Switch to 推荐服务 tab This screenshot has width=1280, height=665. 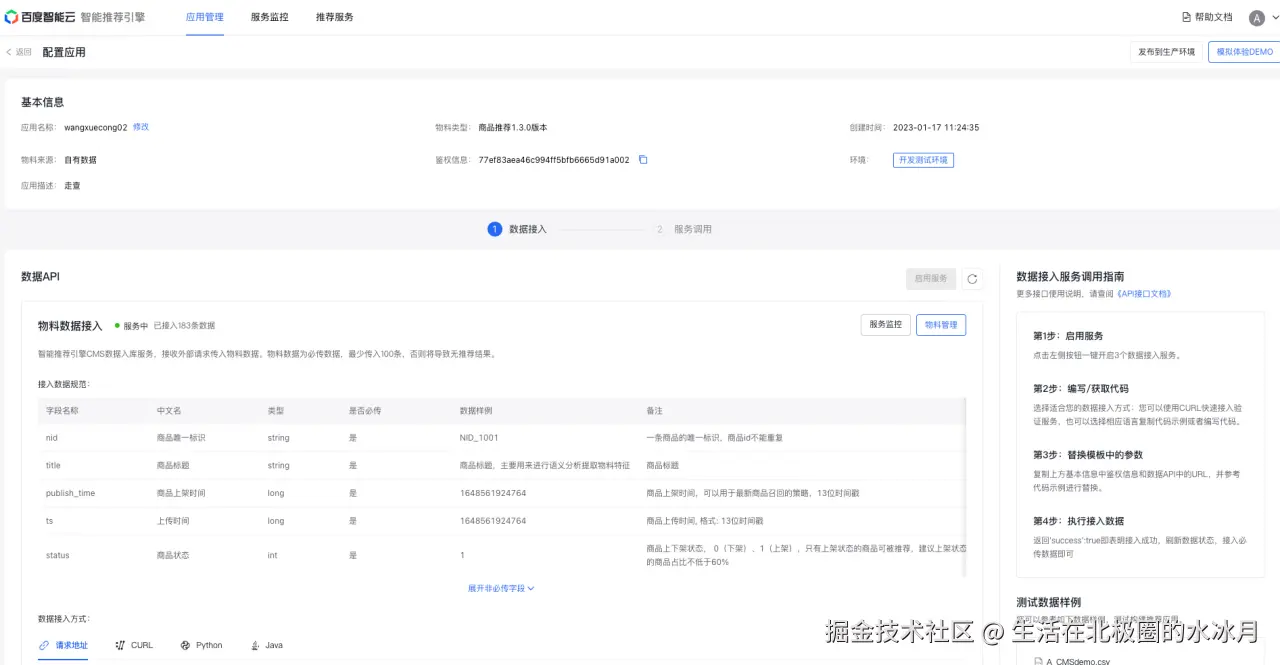[334, 17]
